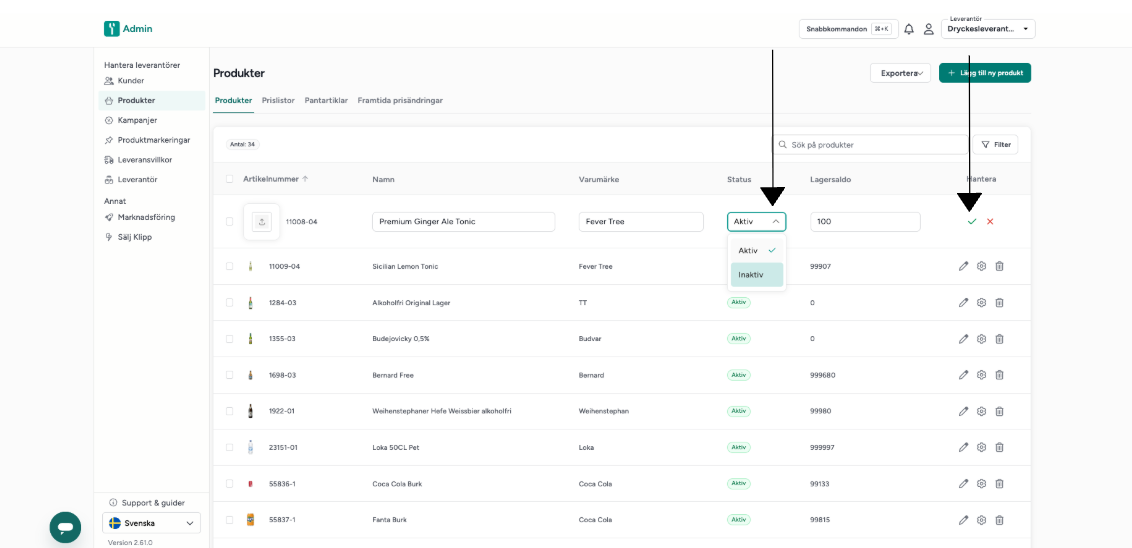Tick checkbox for Fanta Burk row
Screen dimensions: 1132x548
(230, 520)
